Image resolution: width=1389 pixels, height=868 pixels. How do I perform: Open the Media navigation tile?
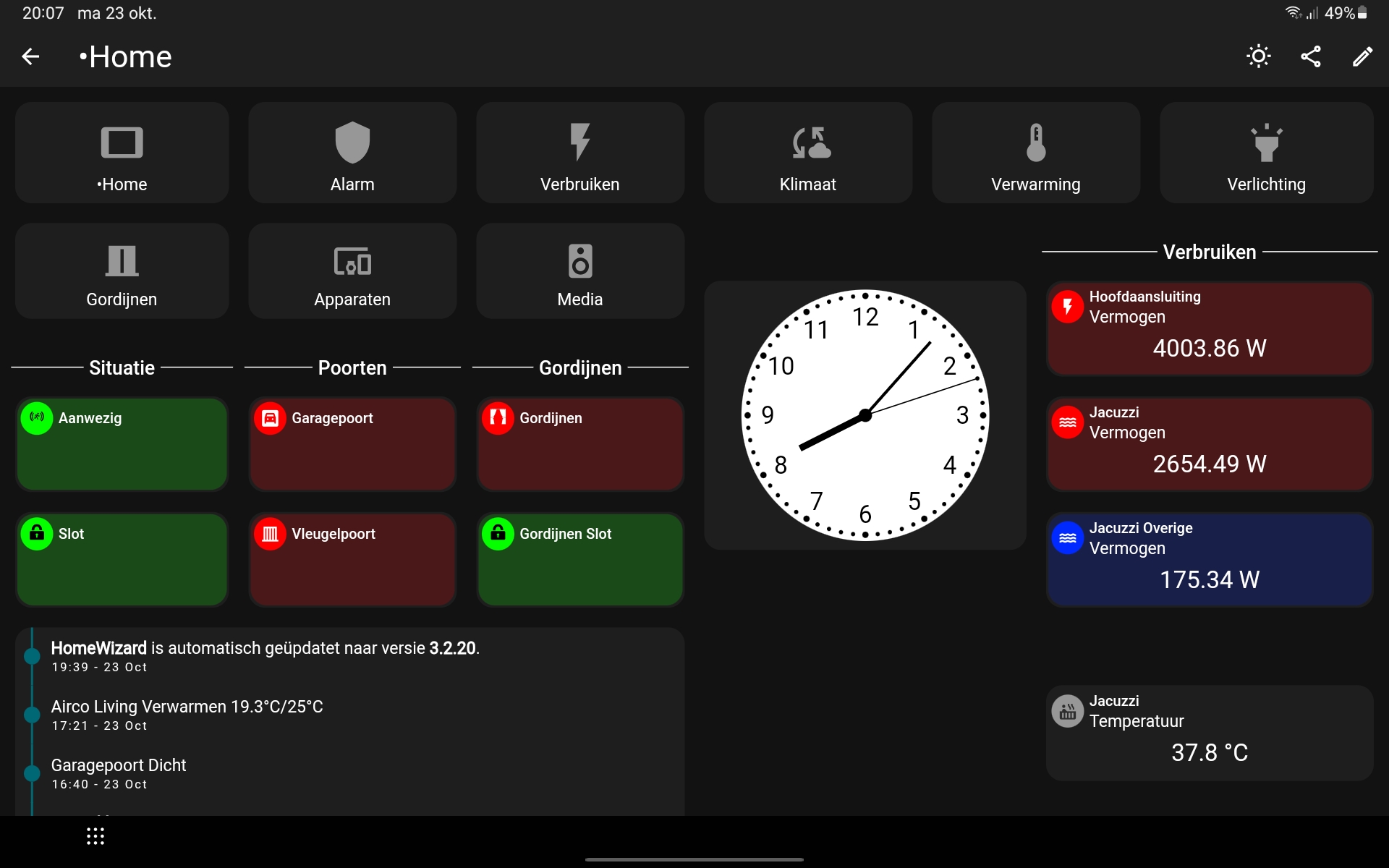580,271
